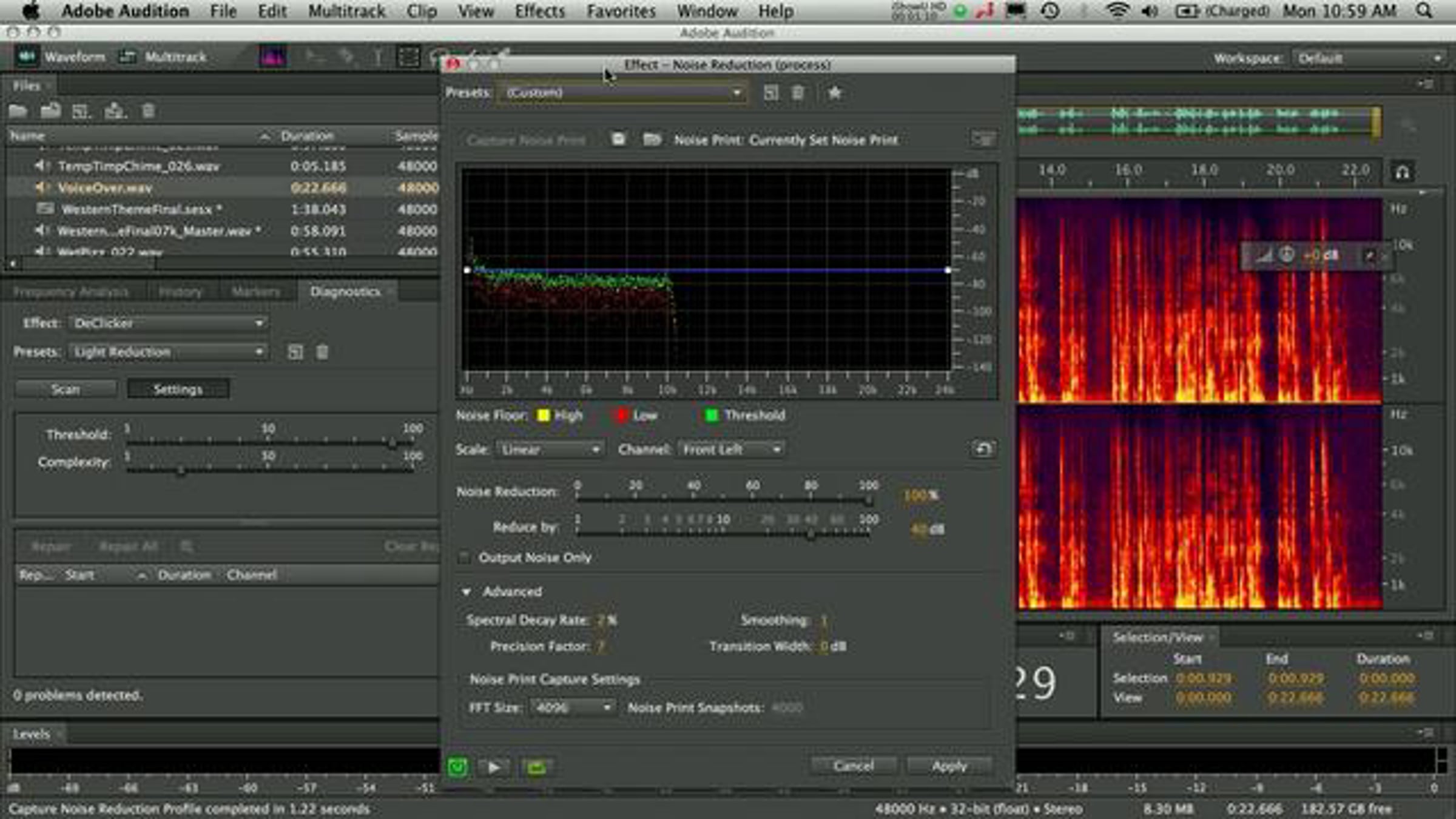The image size is (1456, 819).
Task: Load noise print from disk folder icon
Action: point(652,140)
